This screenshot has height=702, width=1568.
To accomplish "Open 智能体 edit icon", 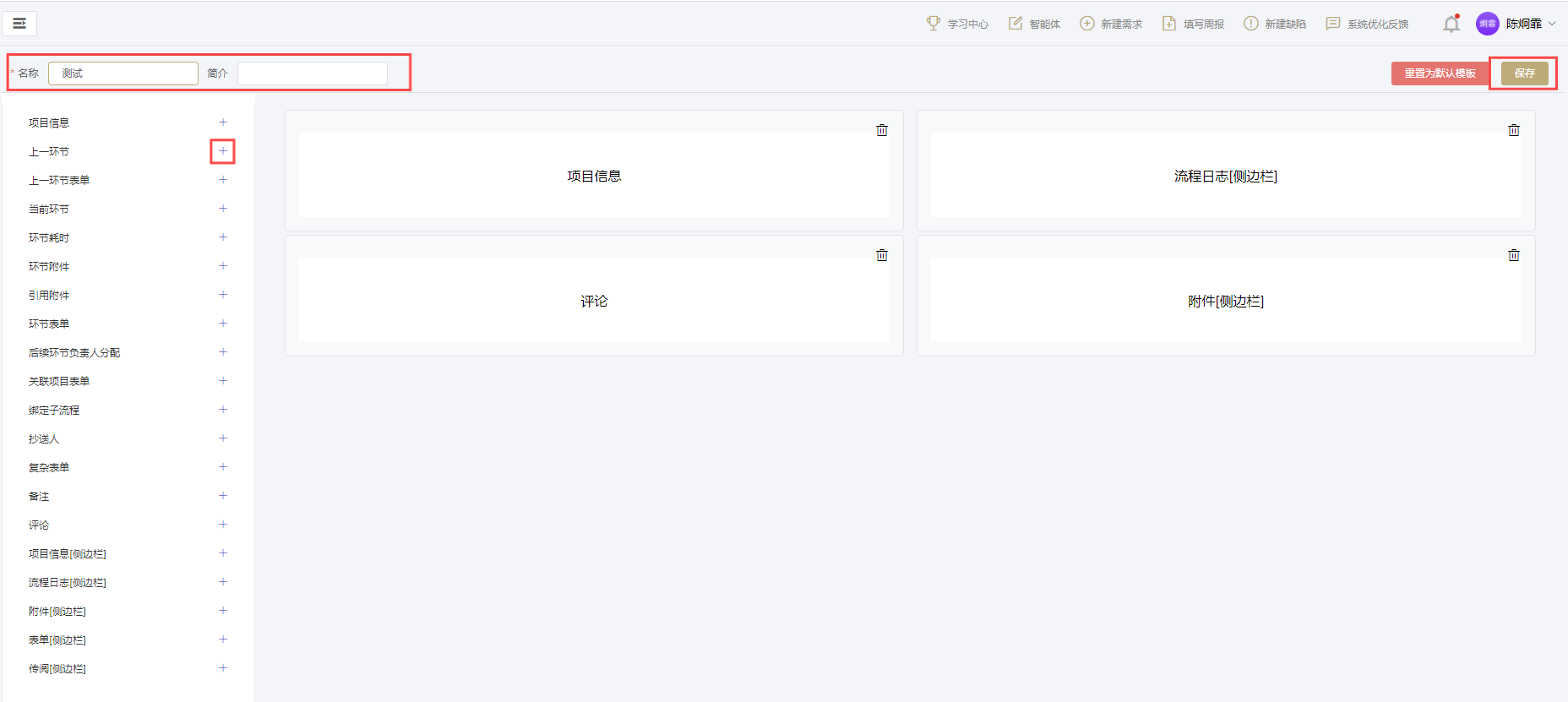I will coord(1015,24).
